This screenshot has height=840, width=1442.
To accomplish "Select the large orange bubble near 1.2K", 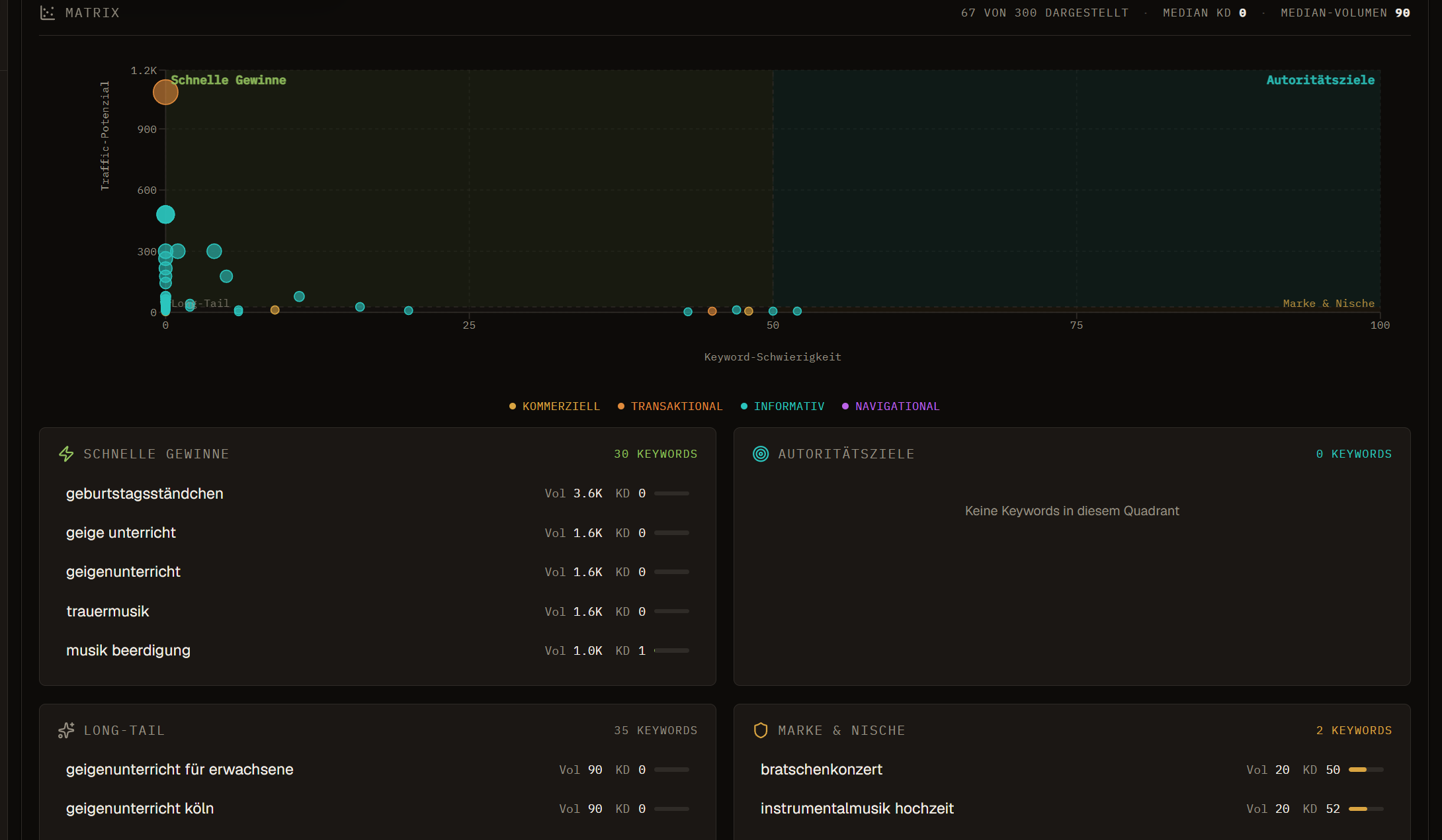I will [165, 92].
